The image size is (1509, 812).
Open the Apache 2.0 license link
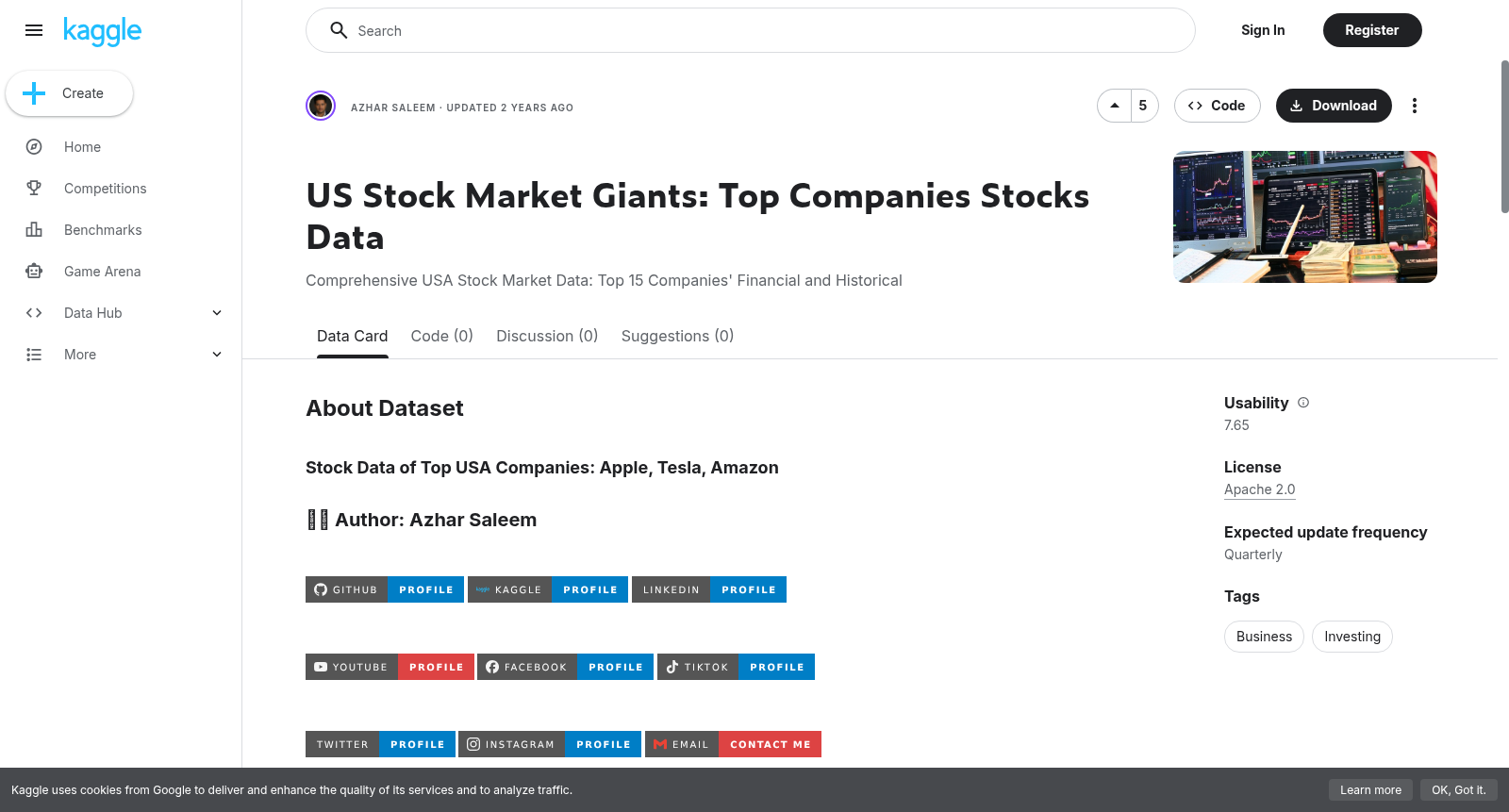coord(1259,489)
